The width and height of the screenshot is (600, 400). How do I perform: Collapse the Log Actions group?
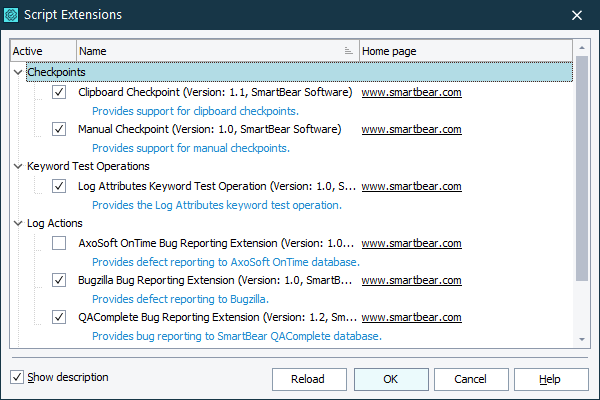point(19,223)
